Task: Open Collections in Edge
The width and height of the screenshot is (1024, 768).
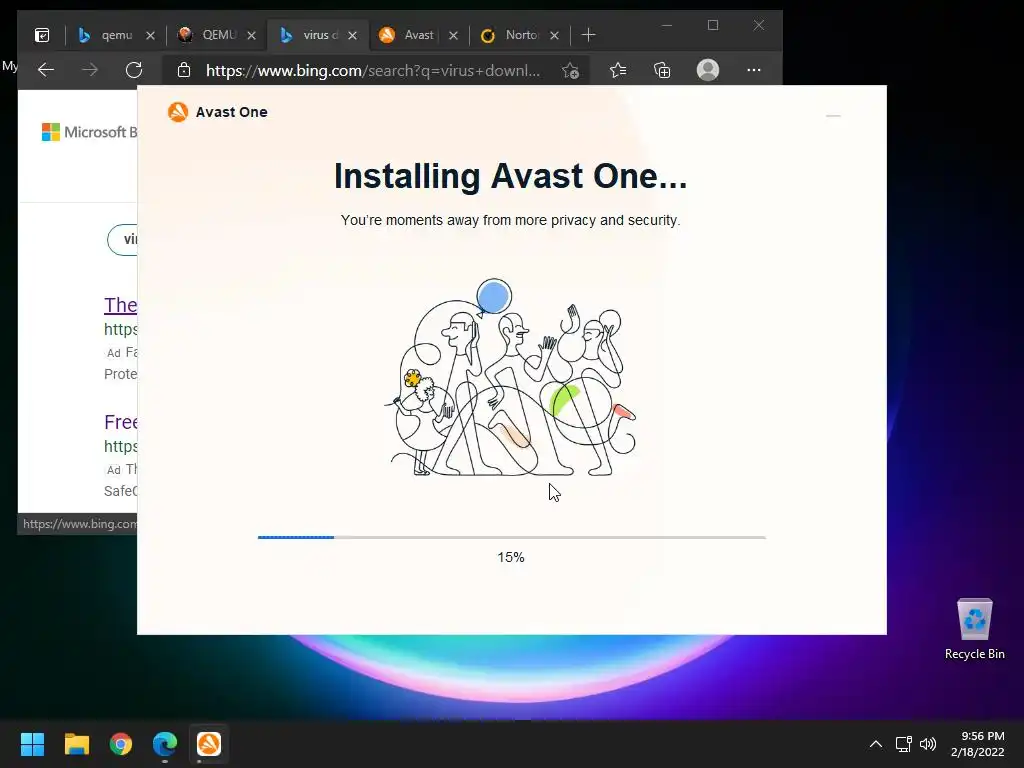Action: click(x=662, y=70)
